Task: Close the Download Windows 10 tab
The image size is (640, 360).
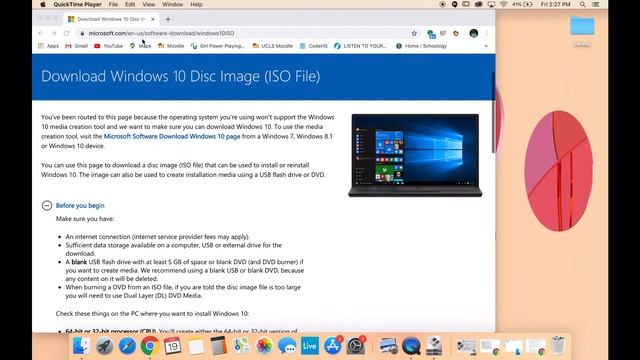Action: point(153,19)
